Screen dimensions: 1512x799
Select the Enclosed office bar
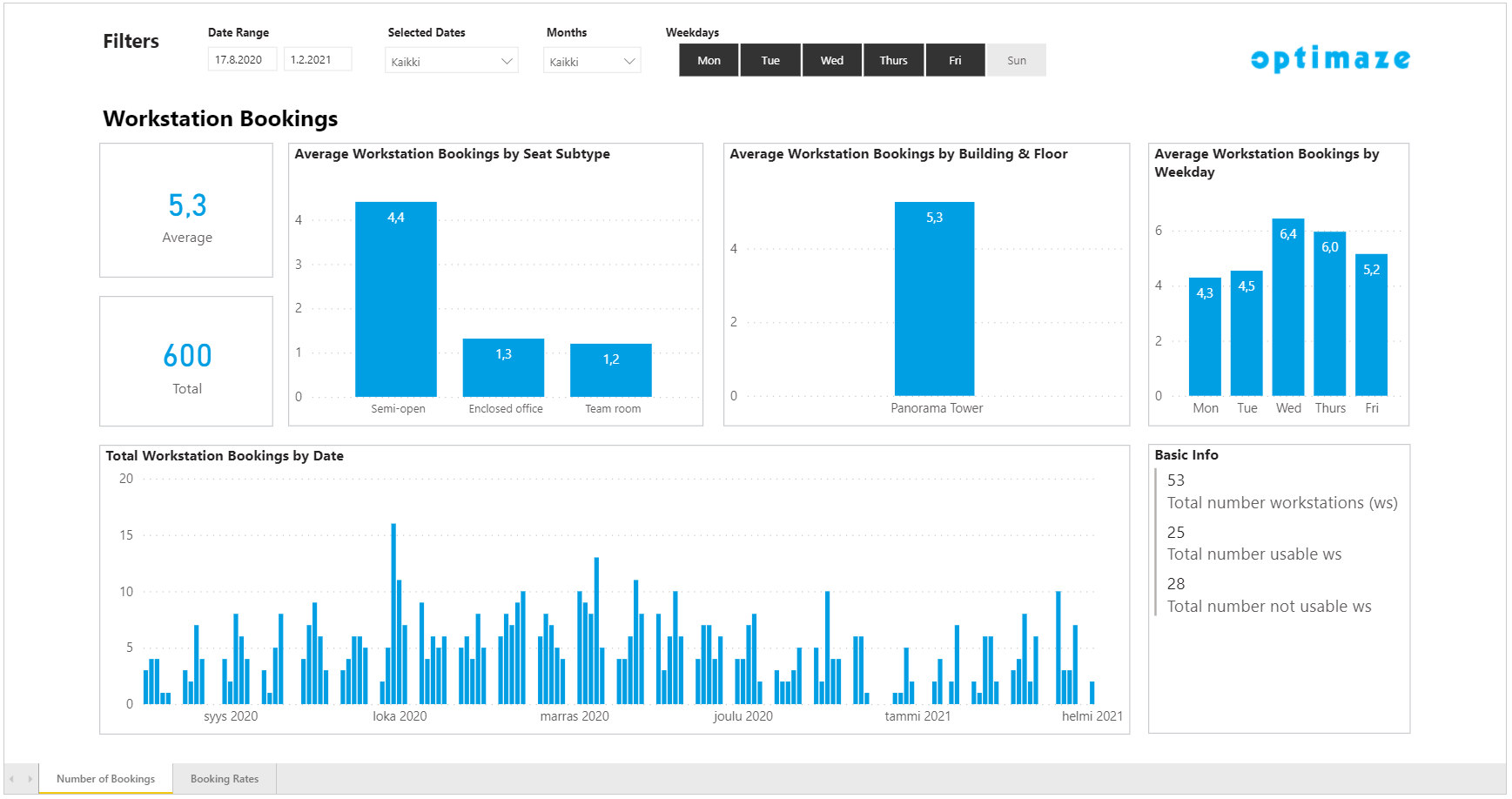[x=503, y=368]
